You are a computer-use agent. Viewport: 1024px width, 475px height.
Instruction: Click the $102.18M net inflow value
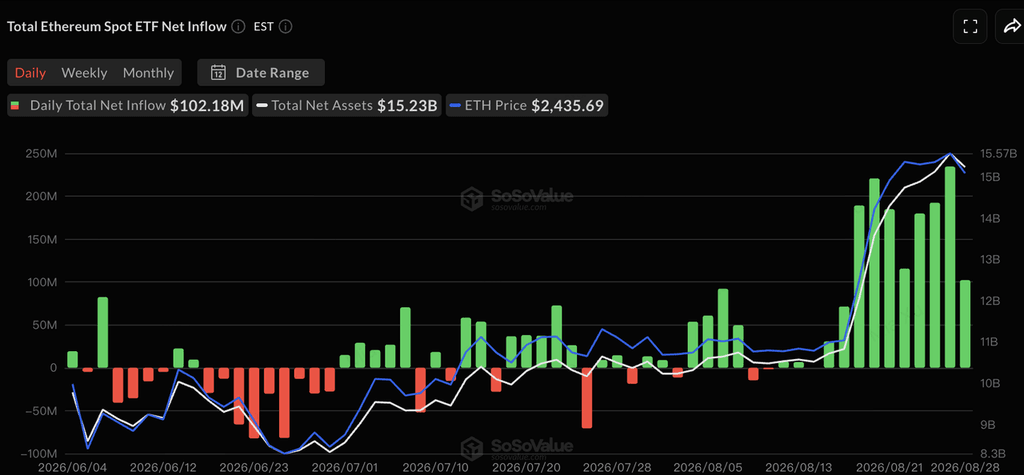pos(207,105)
